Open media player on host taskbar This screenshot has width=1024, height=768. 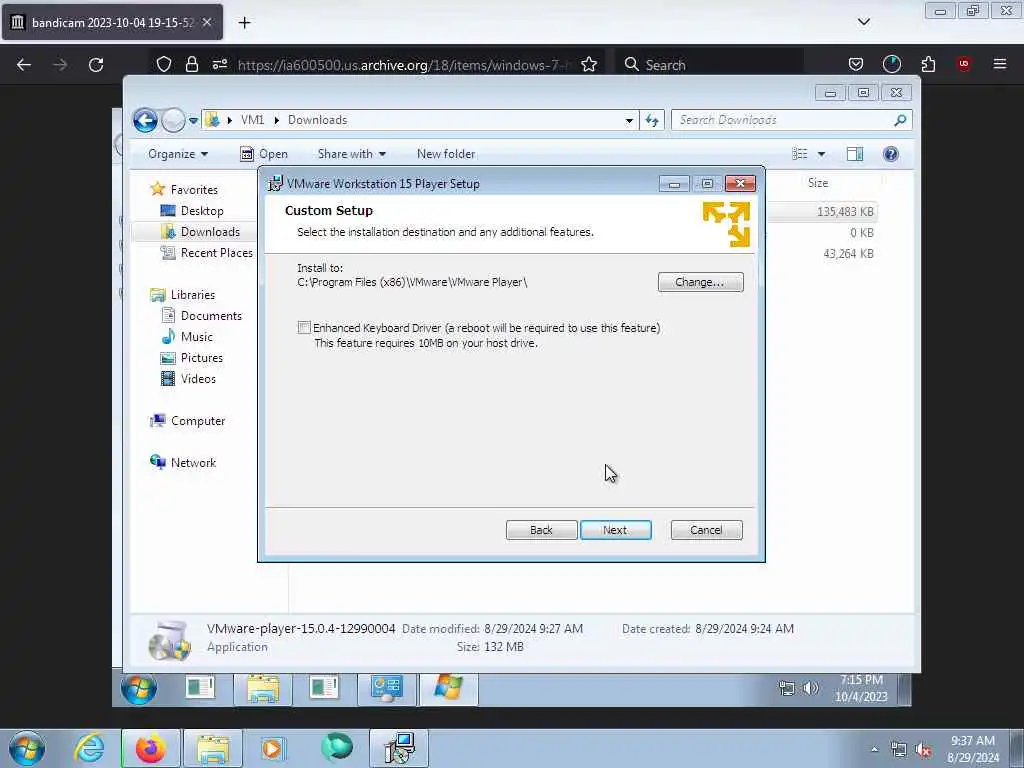click(273, 748)
